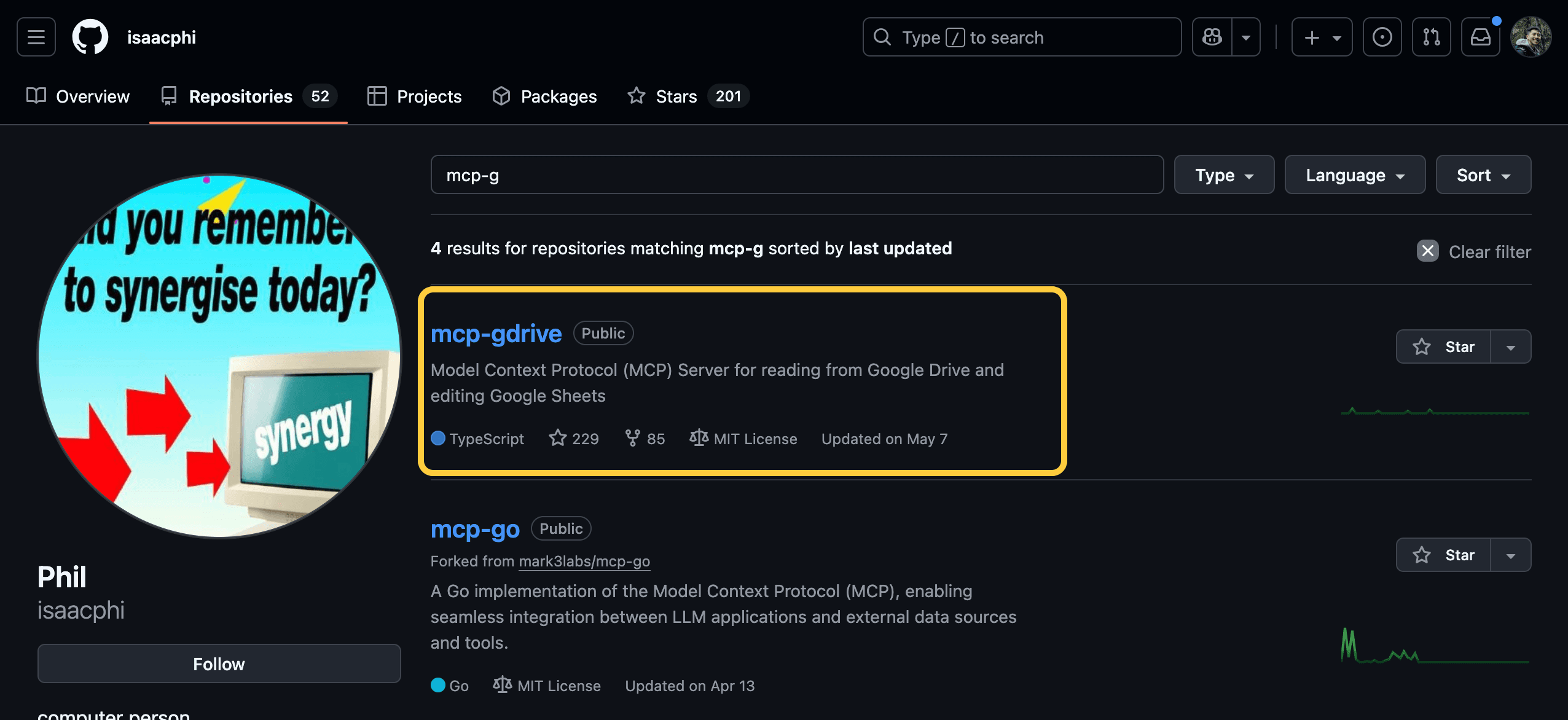
Task: Click forks count 85 on mcp-gdrive
Action: 645,439
